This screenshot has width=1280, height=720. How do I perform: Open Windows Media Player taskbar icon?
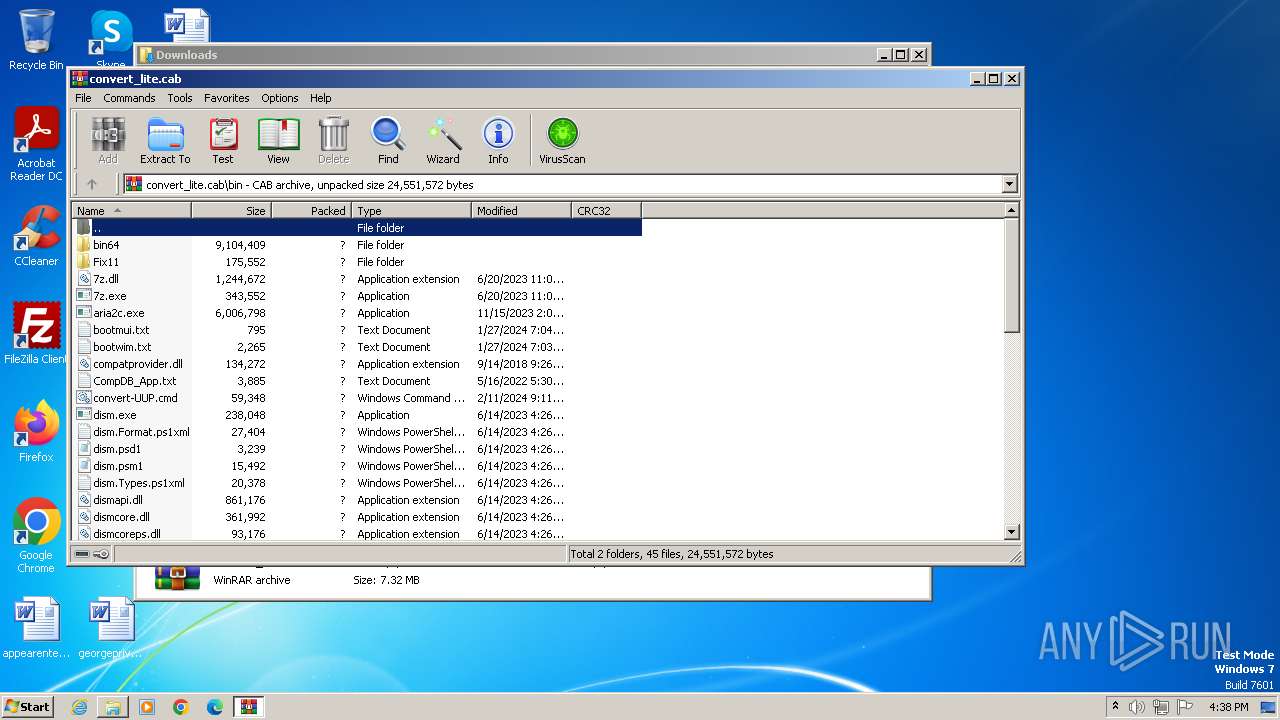(147, 707)
